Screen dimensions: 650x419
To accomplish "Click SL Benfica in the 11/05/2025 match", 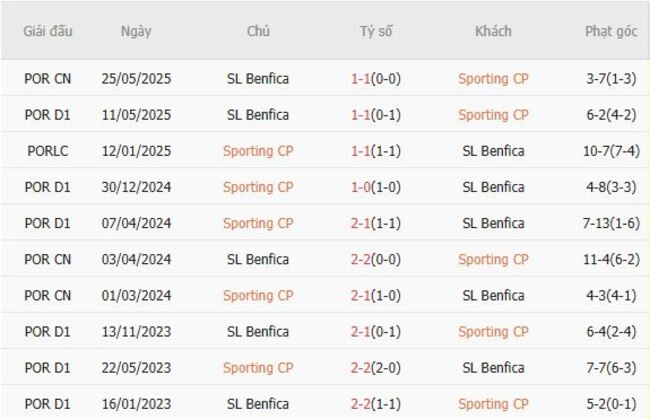I will (x=258, y=115).
